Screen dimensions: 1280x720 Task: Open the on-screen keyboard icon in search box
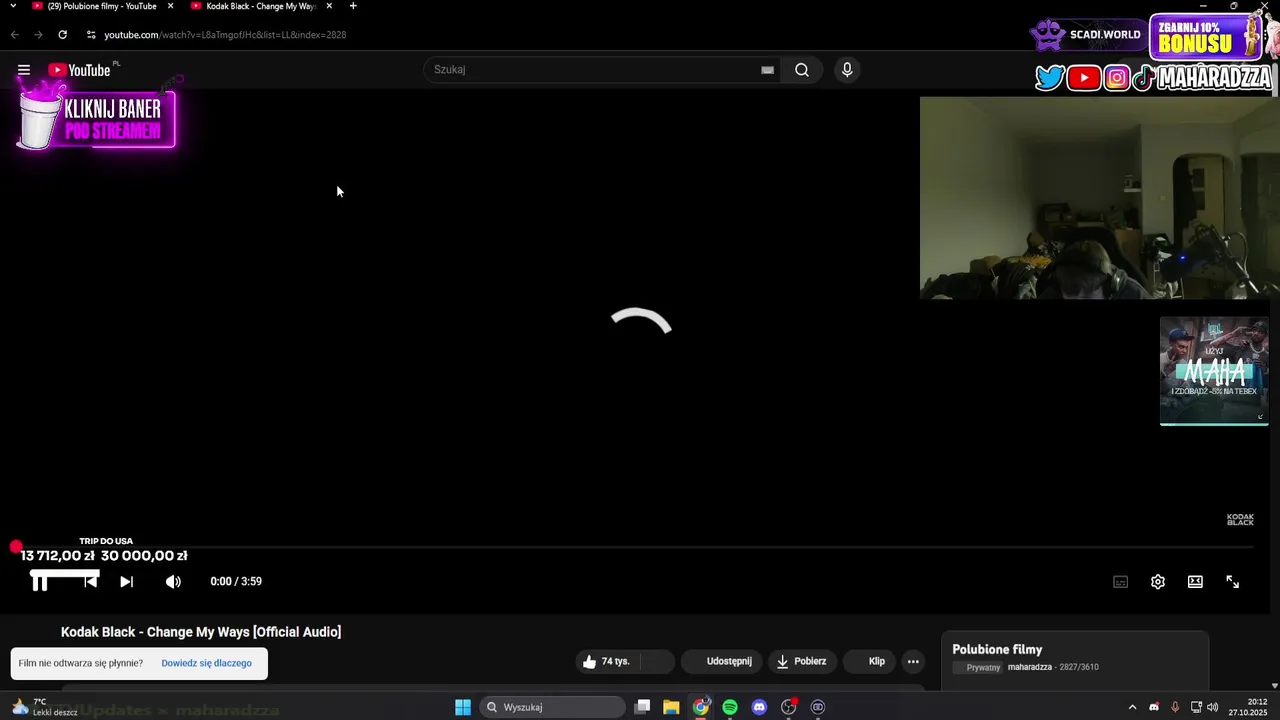[x=767, y=70]
